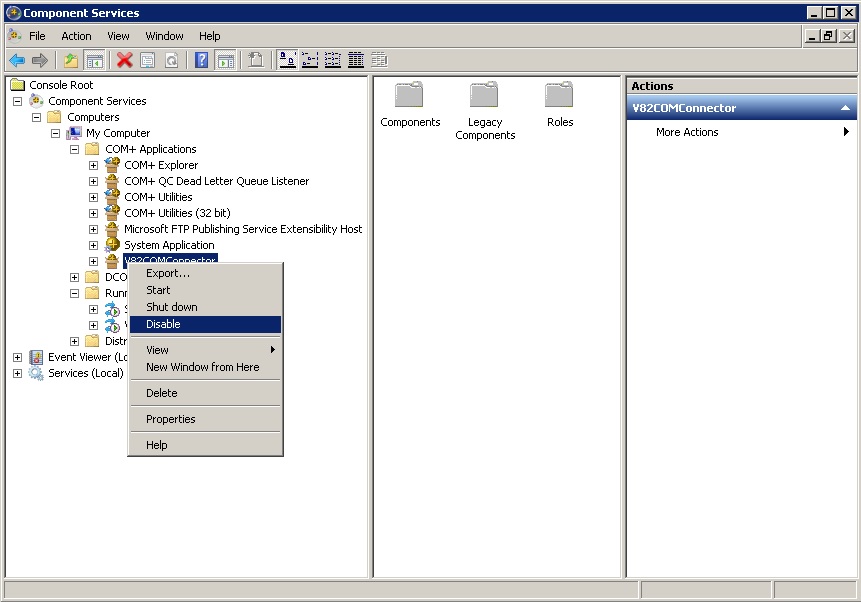Open the Help menu in menu bar

[x=209, y=36]
